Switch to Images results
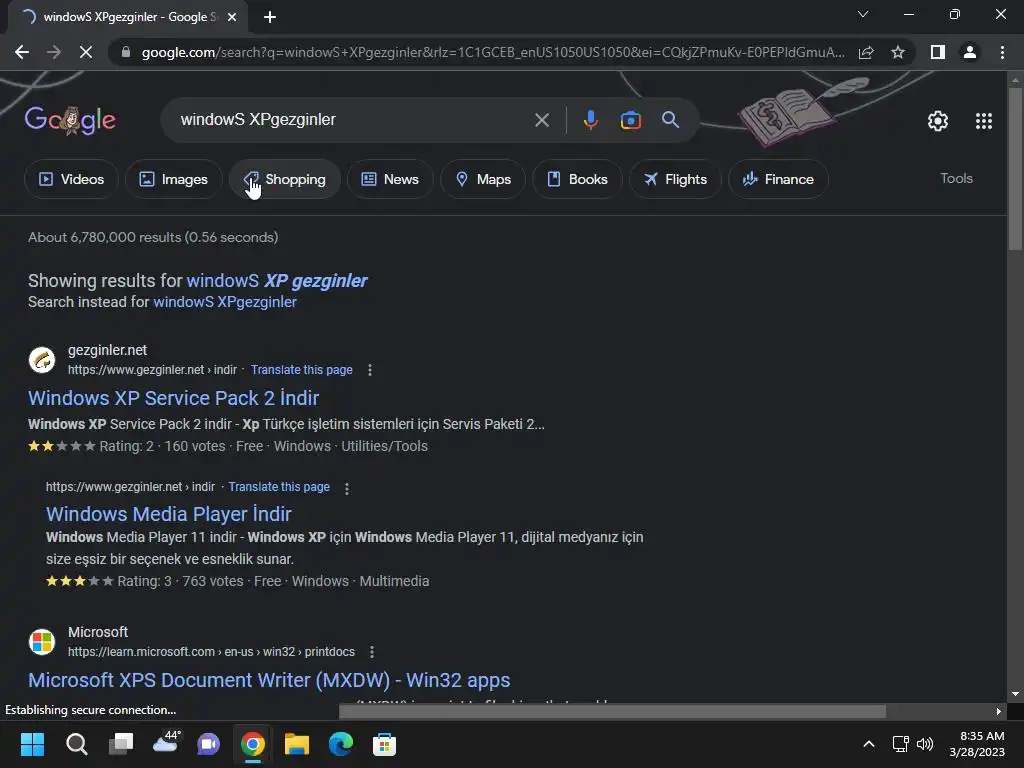This screenshot has width=1024, height=768. pyautogui.click(x=174, y=179)
